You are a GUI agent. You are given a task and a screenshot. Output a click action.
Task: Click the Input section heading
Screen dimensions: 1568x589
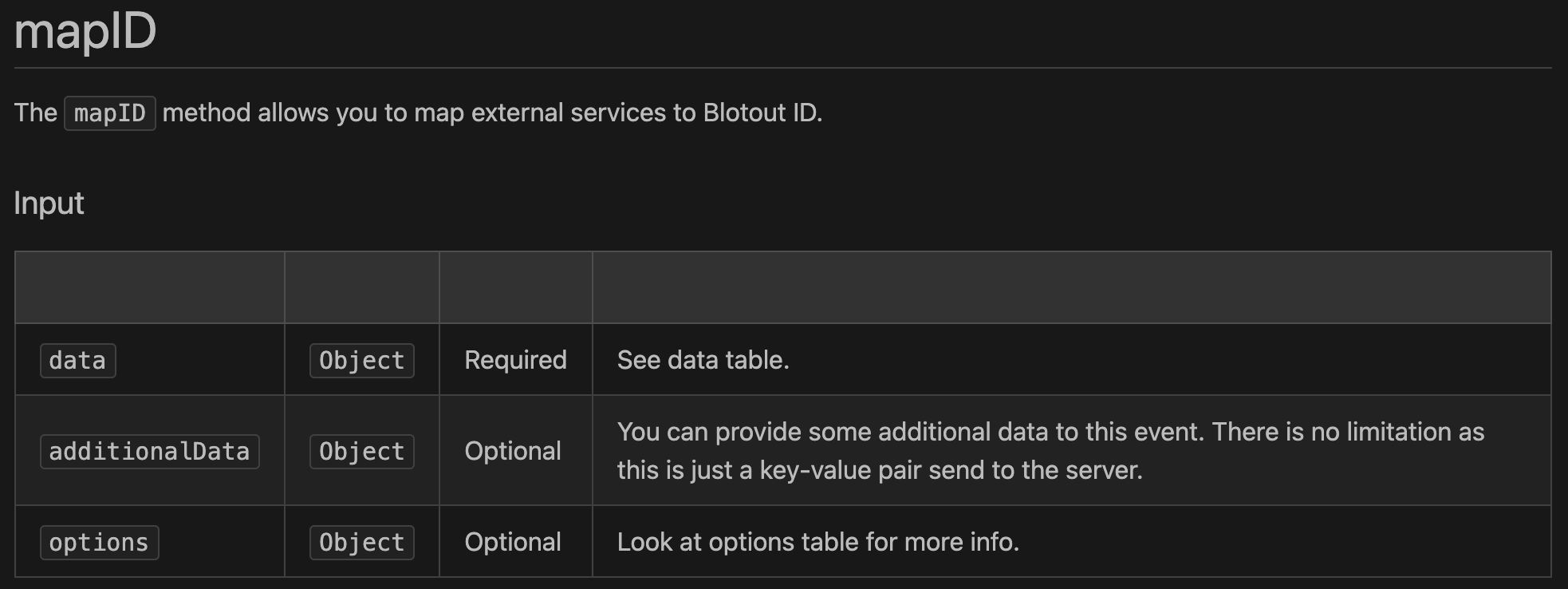point(49,204)
